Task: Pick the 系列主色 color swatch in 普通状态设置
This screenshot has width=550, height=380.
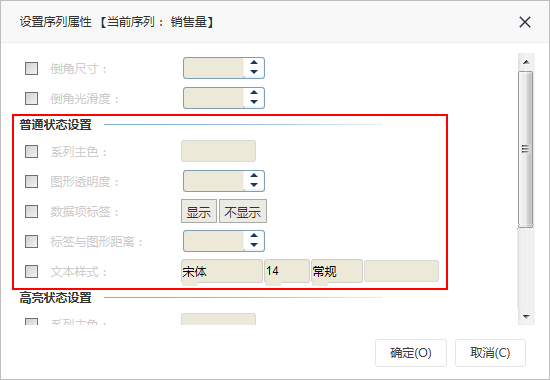Action: [218, 151]
